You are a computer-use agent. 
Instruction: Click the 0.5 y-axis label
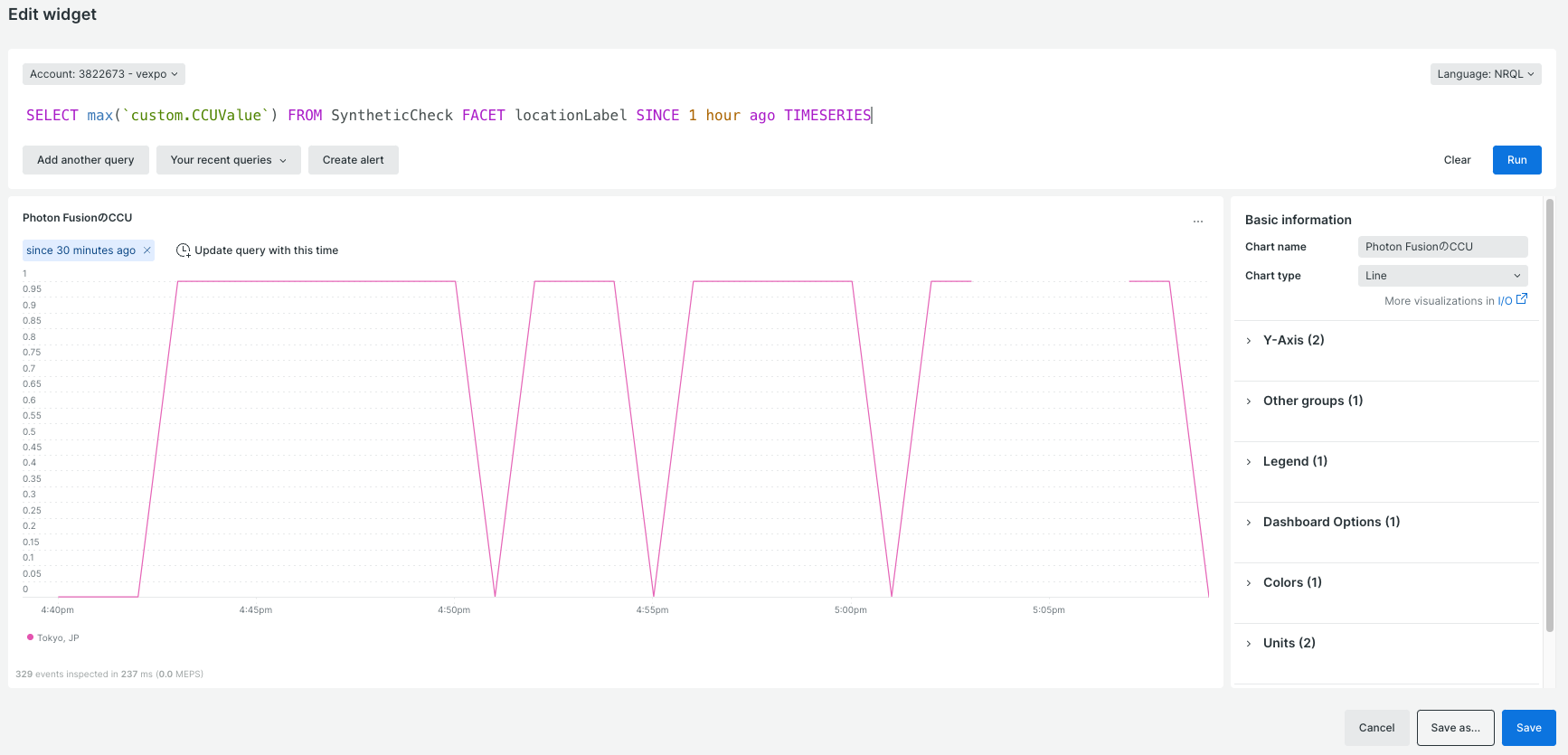coord(30,431)
